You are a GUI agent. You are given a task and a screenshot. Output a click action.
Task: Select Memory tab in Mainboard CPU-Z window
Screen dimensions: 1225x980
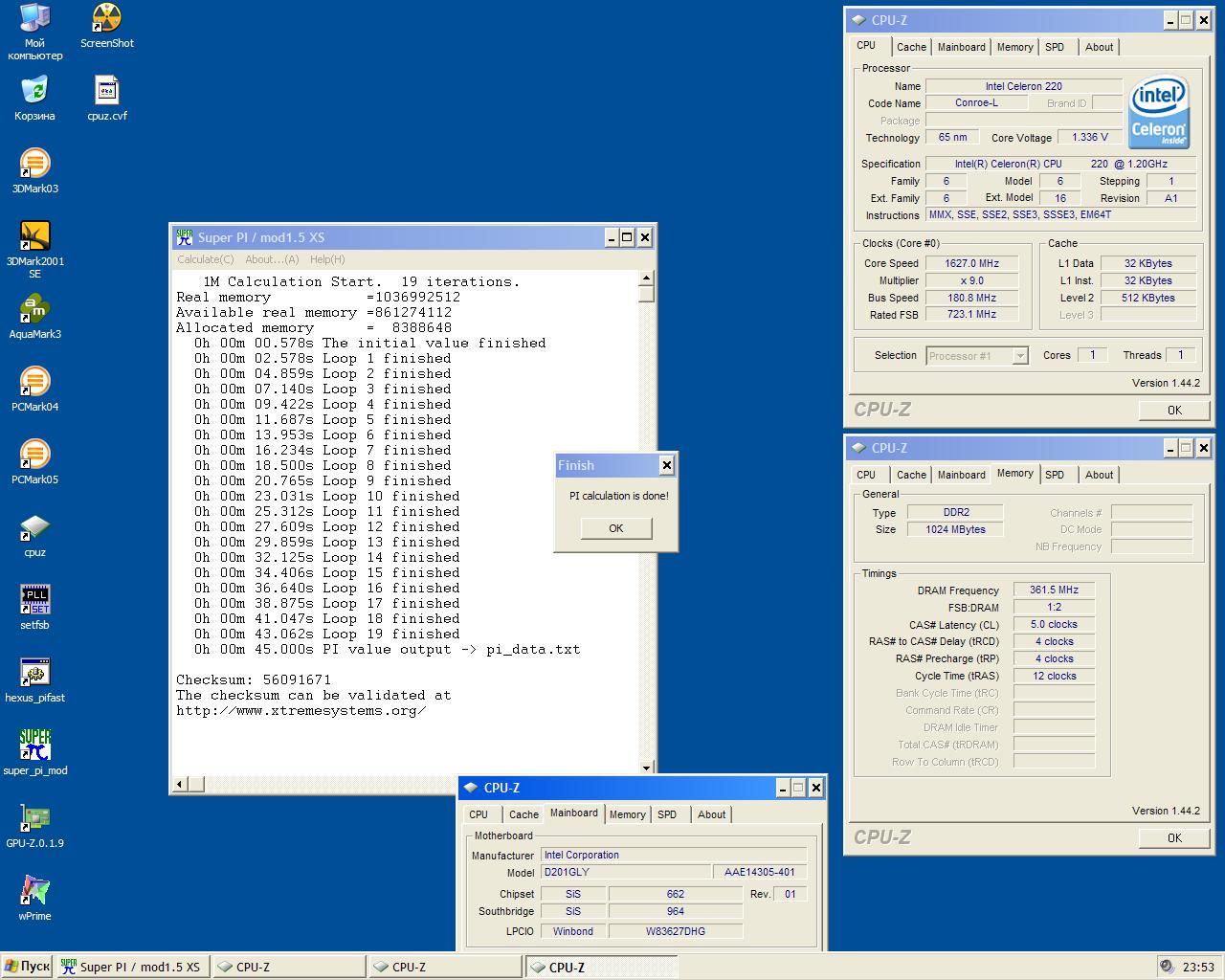point(627,814)
